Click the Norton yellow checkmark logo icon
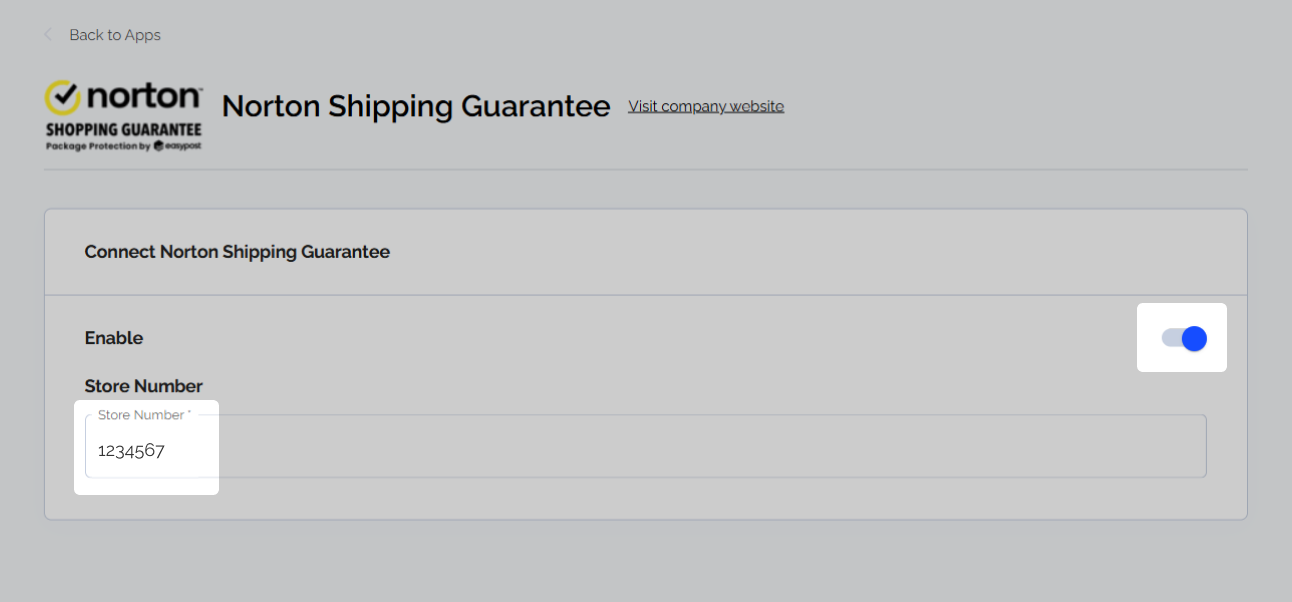This screenshot has height=602, width=1292. (62, 98)
